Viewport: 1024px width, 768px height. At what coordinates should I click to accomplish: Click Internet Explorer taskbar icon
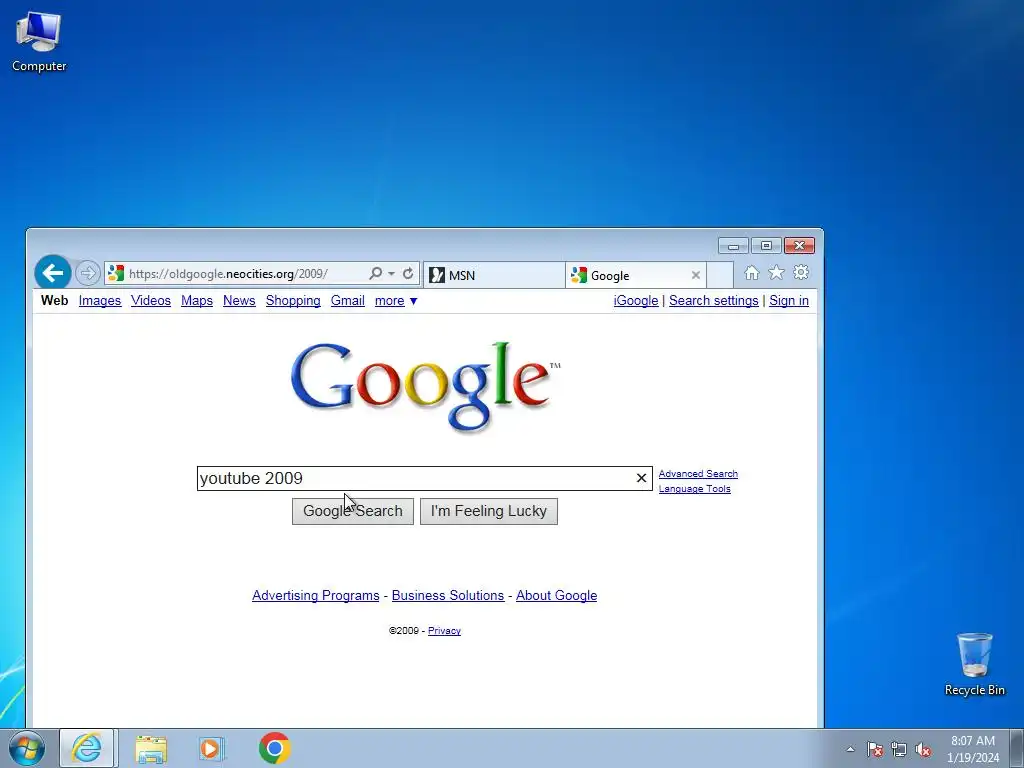(87, 748)
